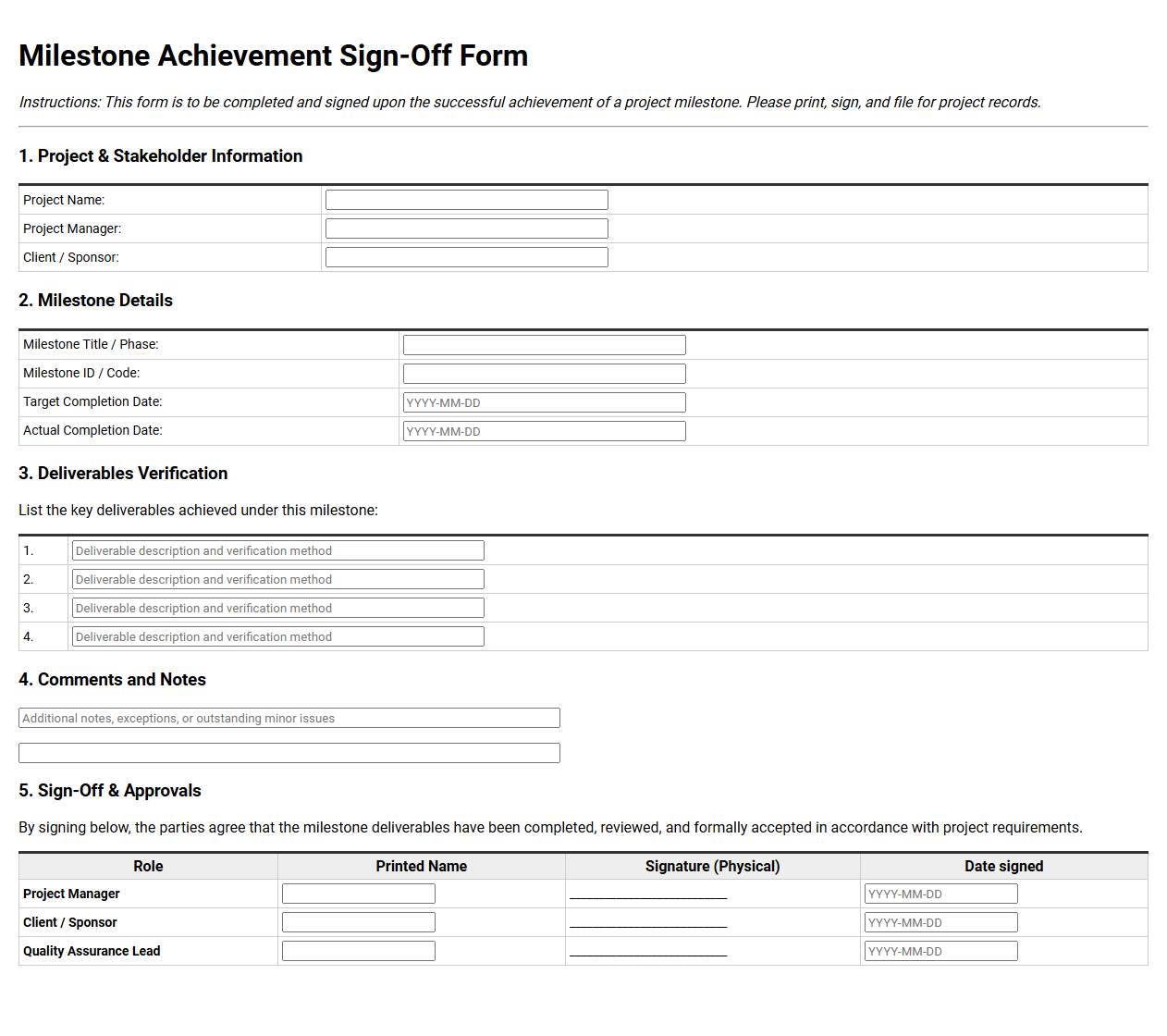Select the Target Completion Date field

pos(545,402)
